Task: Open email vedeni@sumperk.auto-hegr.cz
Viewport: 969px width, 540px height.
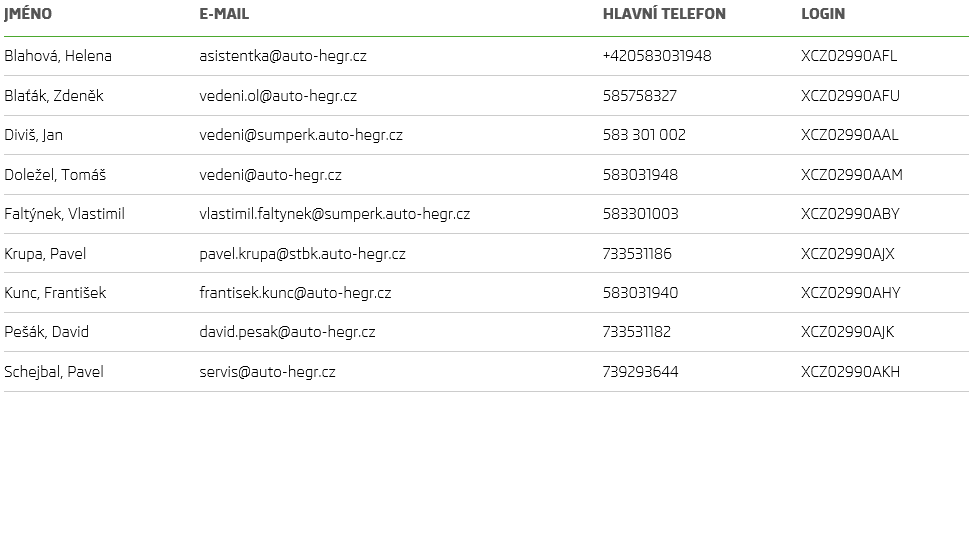Action: (x=301, y=135)
